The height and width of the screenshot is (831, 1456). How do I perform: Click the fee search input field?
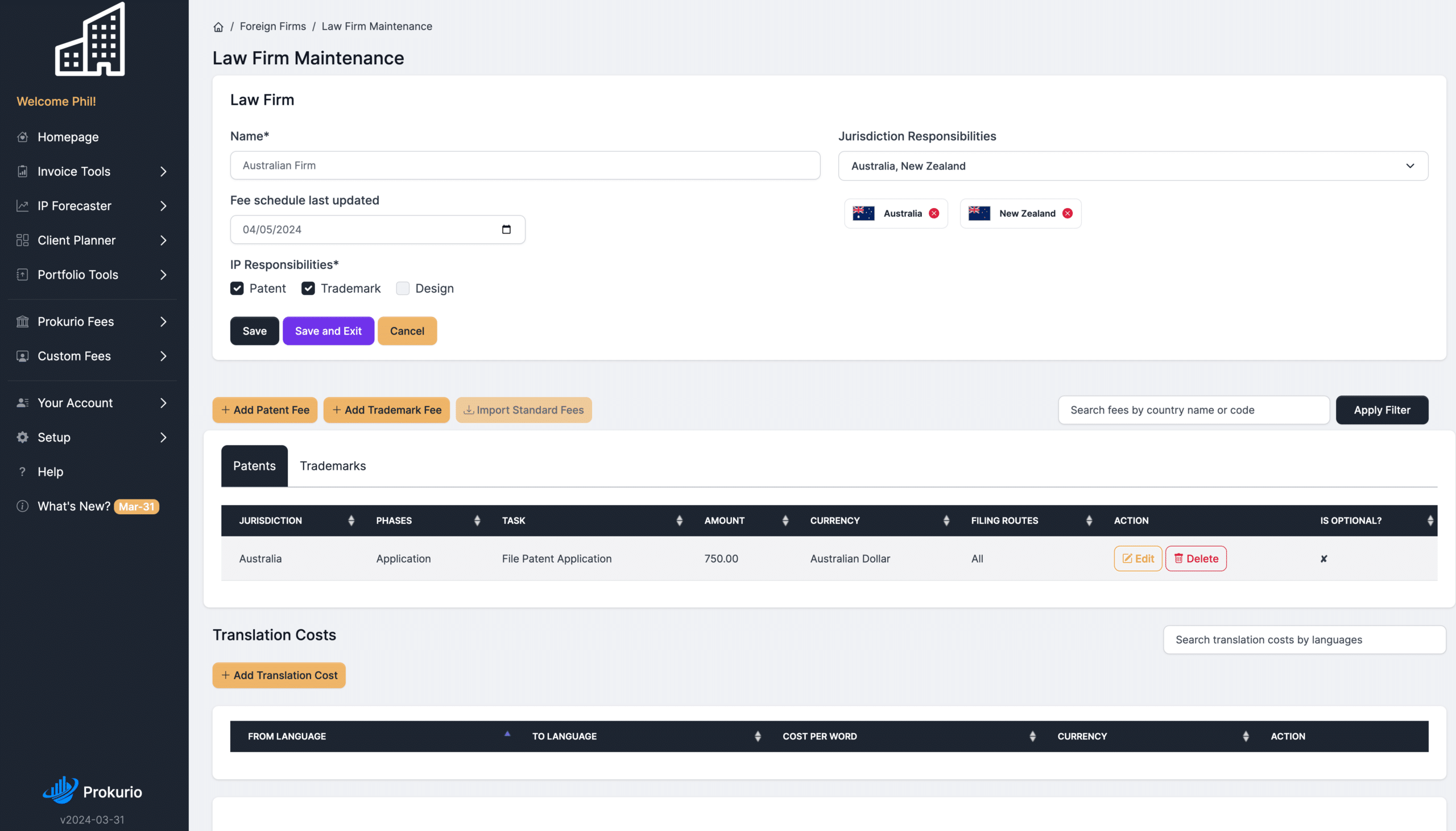pos(1194,410)
